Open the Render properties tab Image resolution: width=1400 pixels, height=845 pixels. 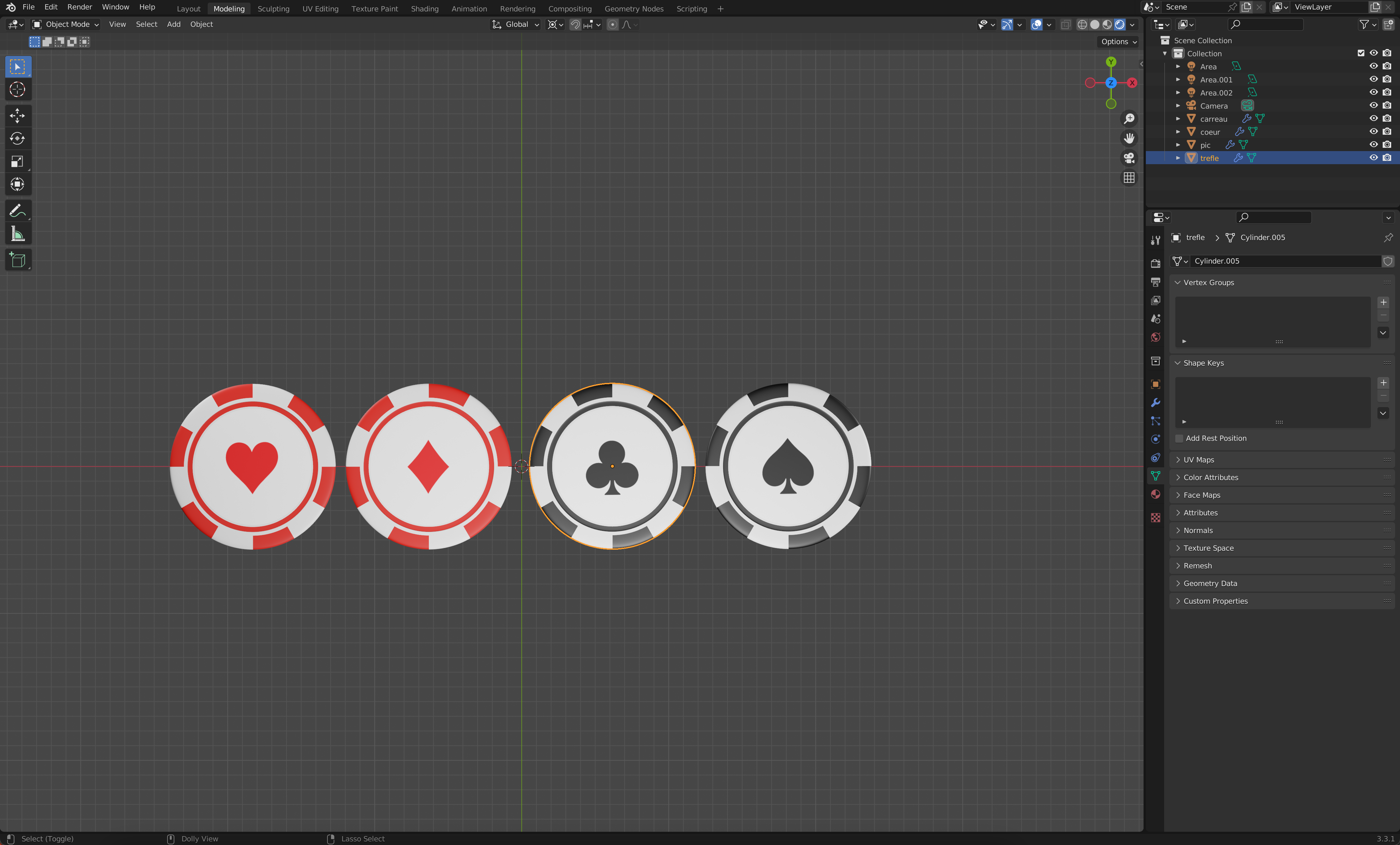pos(1156,264)
